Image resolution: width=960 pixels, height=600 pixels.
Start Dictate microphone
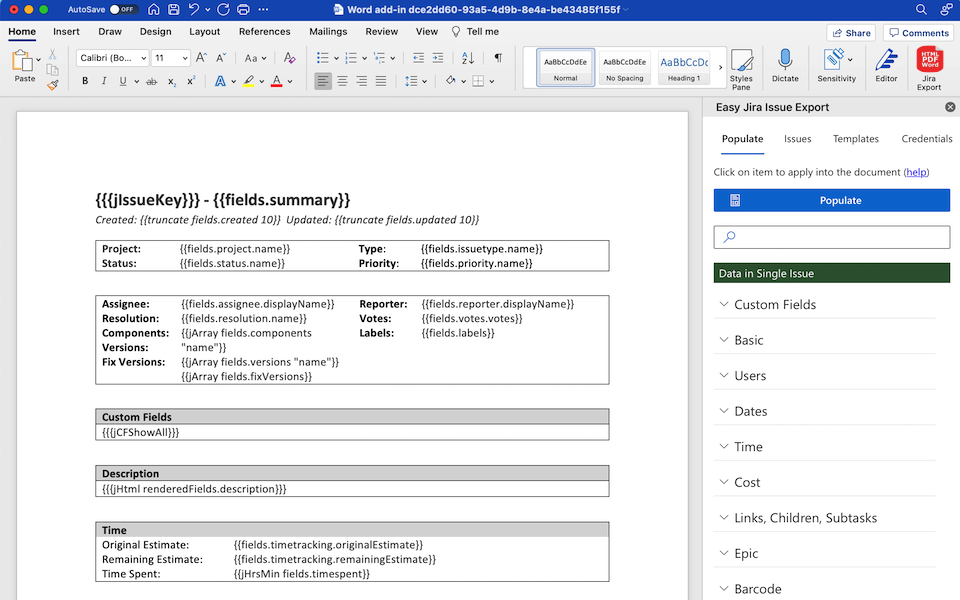click(x=785, y=66)
